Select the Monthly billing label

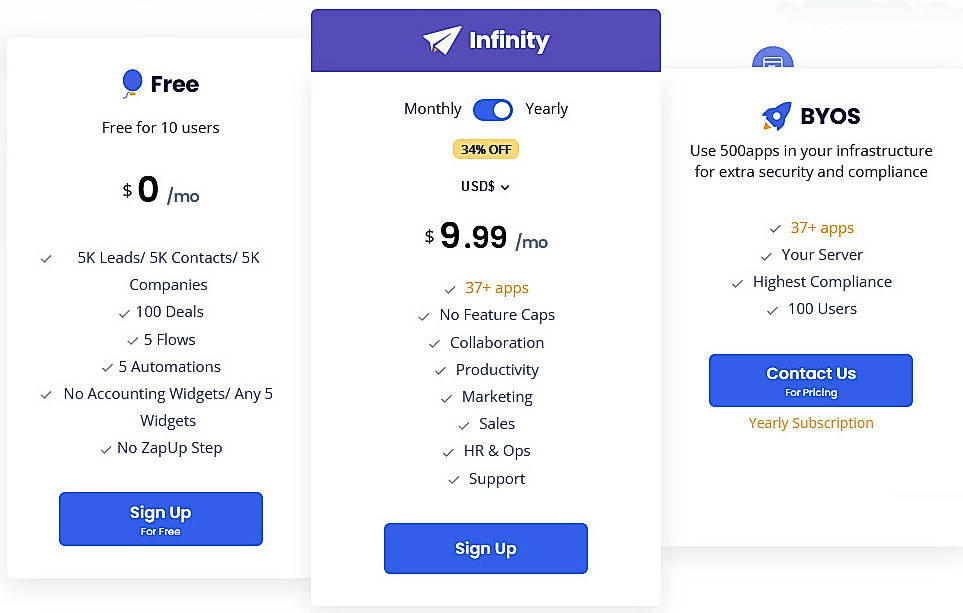(432, 109)
